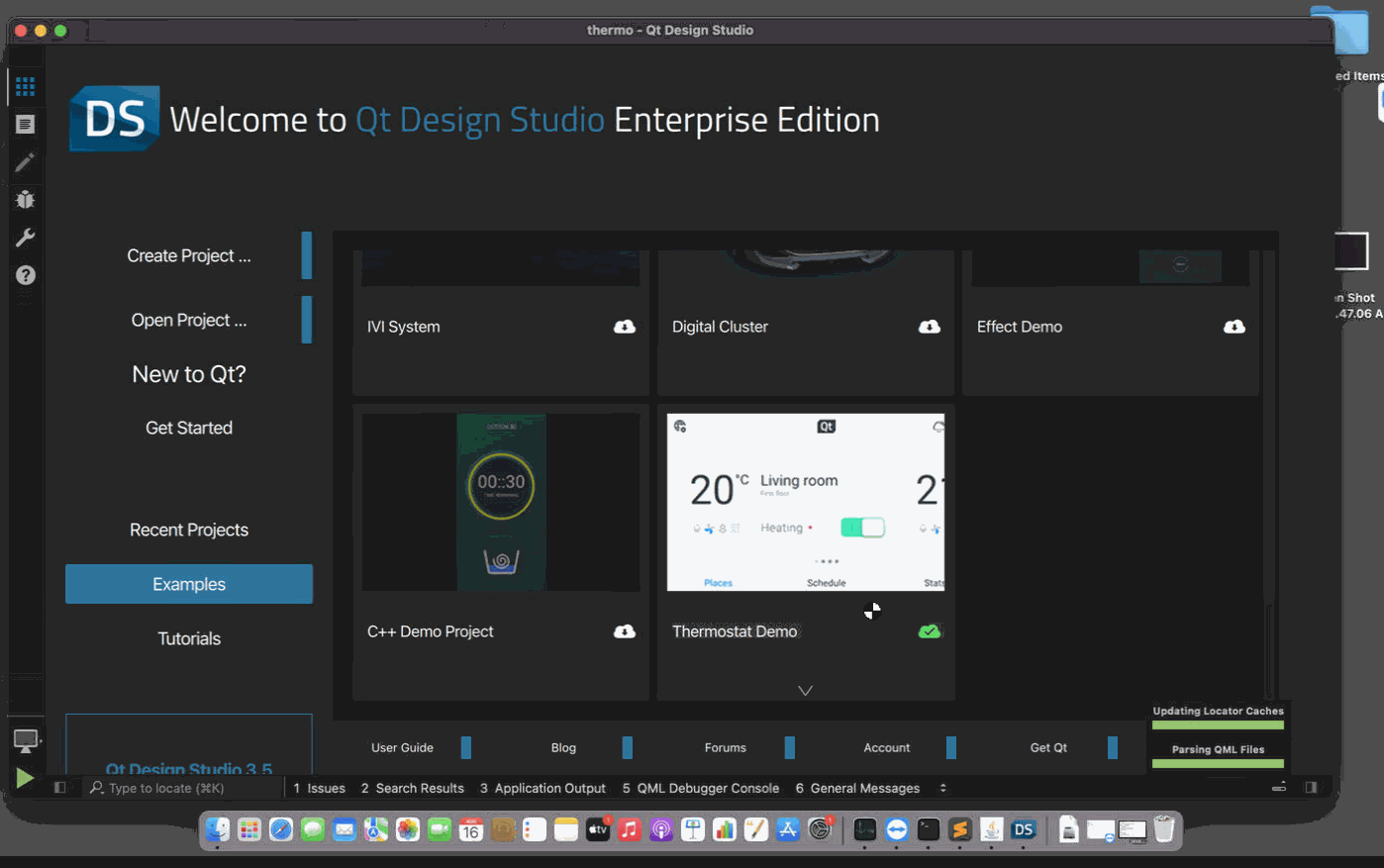
Task: Select the Tutorials tab
Action: [189, 638]
